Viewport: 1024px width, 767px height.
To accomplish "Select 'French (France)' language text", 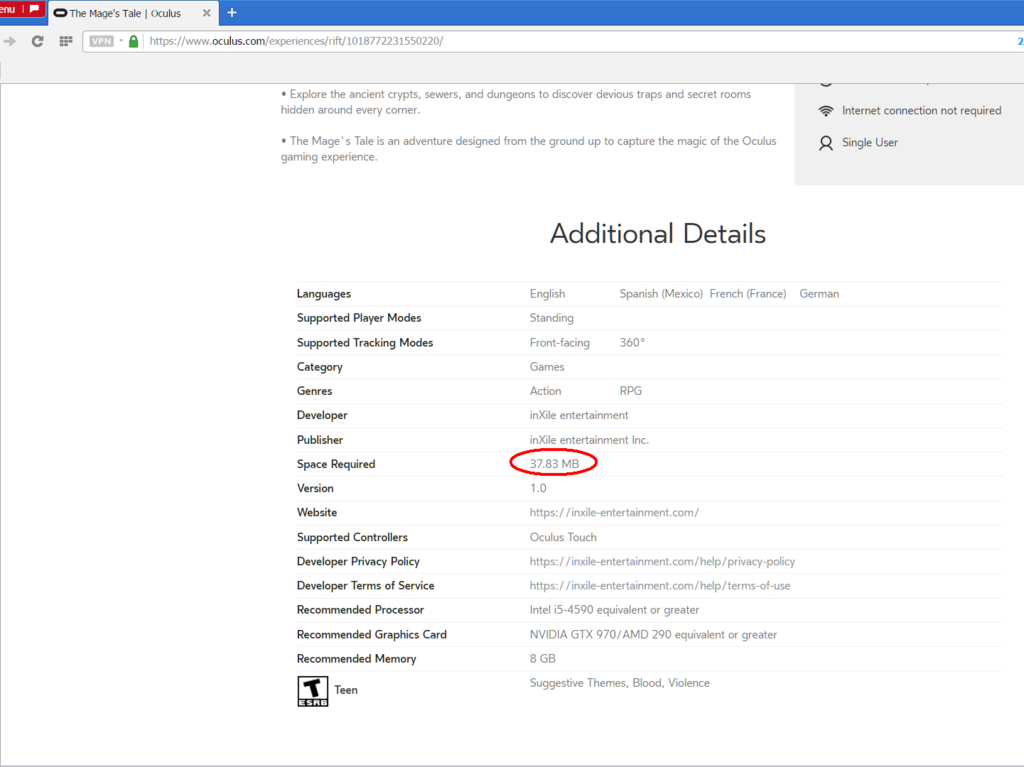I will [x=748, y=294].
